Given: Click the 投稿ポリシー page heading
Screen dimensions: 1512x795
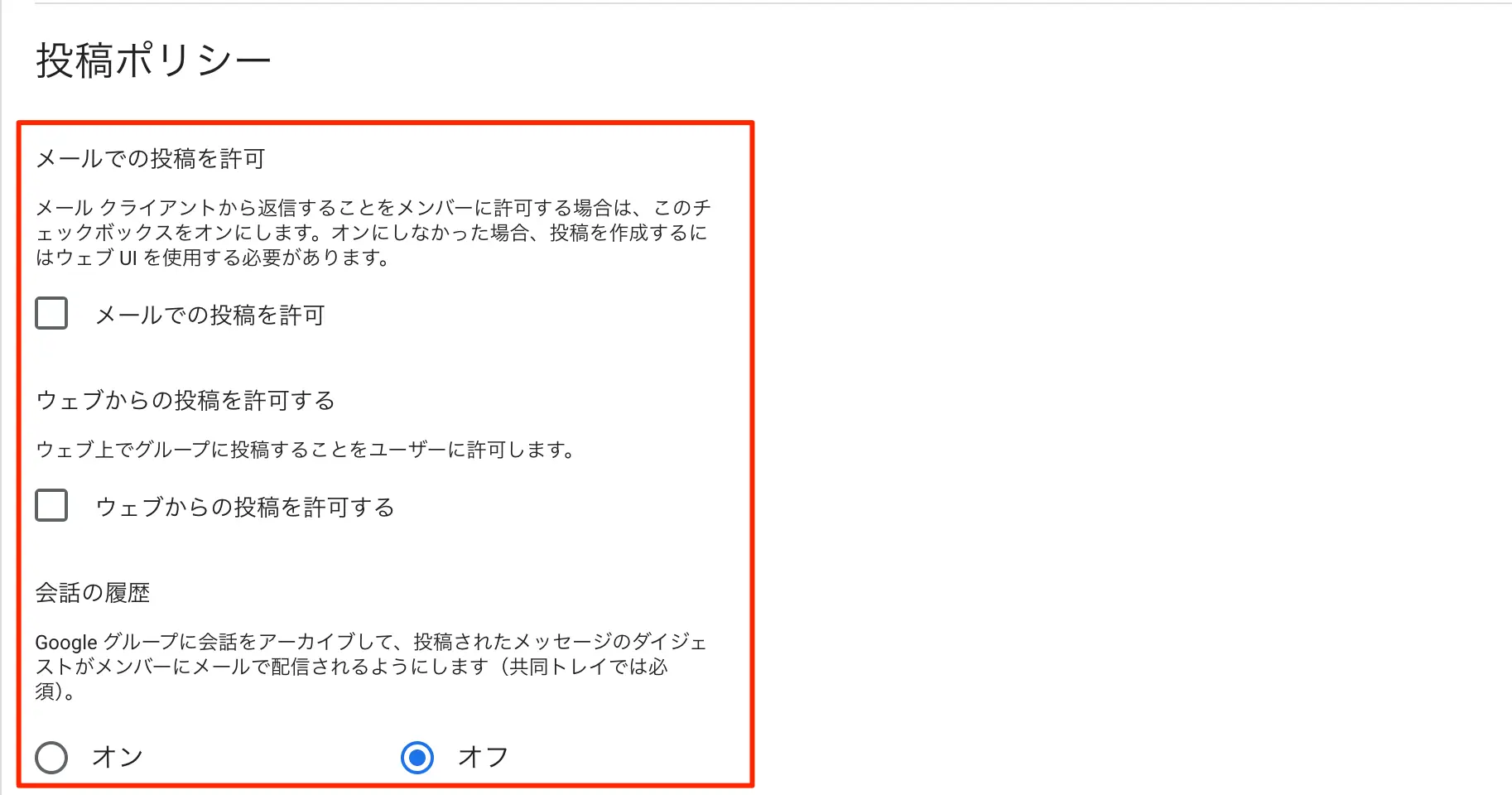Looking at the screenshot, I should coord(153,60).
